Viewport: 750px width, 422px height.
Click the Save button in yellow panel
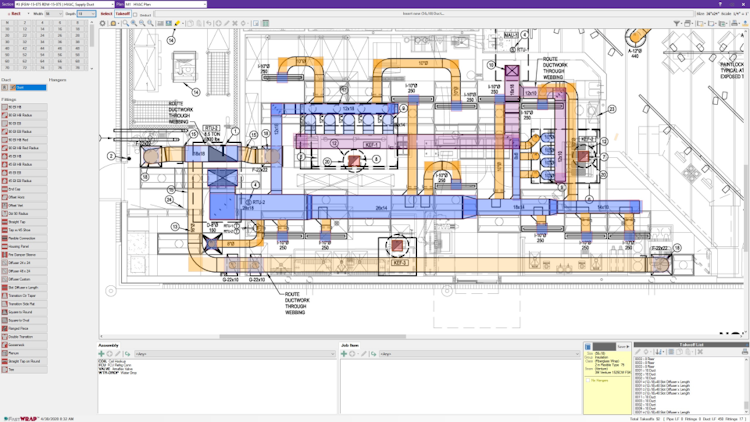point(623,346)
